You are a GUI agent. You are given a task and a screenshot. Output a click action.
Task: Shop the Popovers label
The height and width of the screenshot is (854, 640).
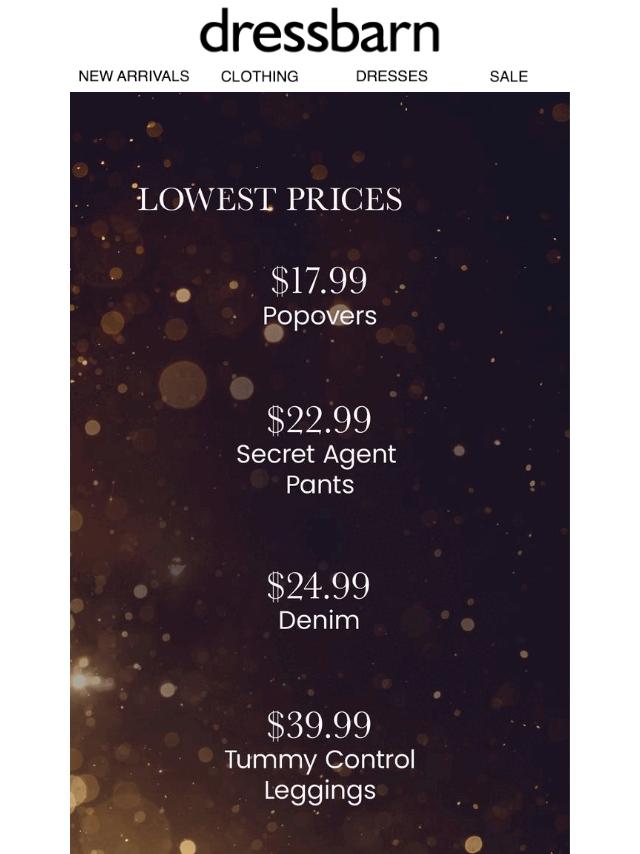pyautogui.click(x=320, y=316)
